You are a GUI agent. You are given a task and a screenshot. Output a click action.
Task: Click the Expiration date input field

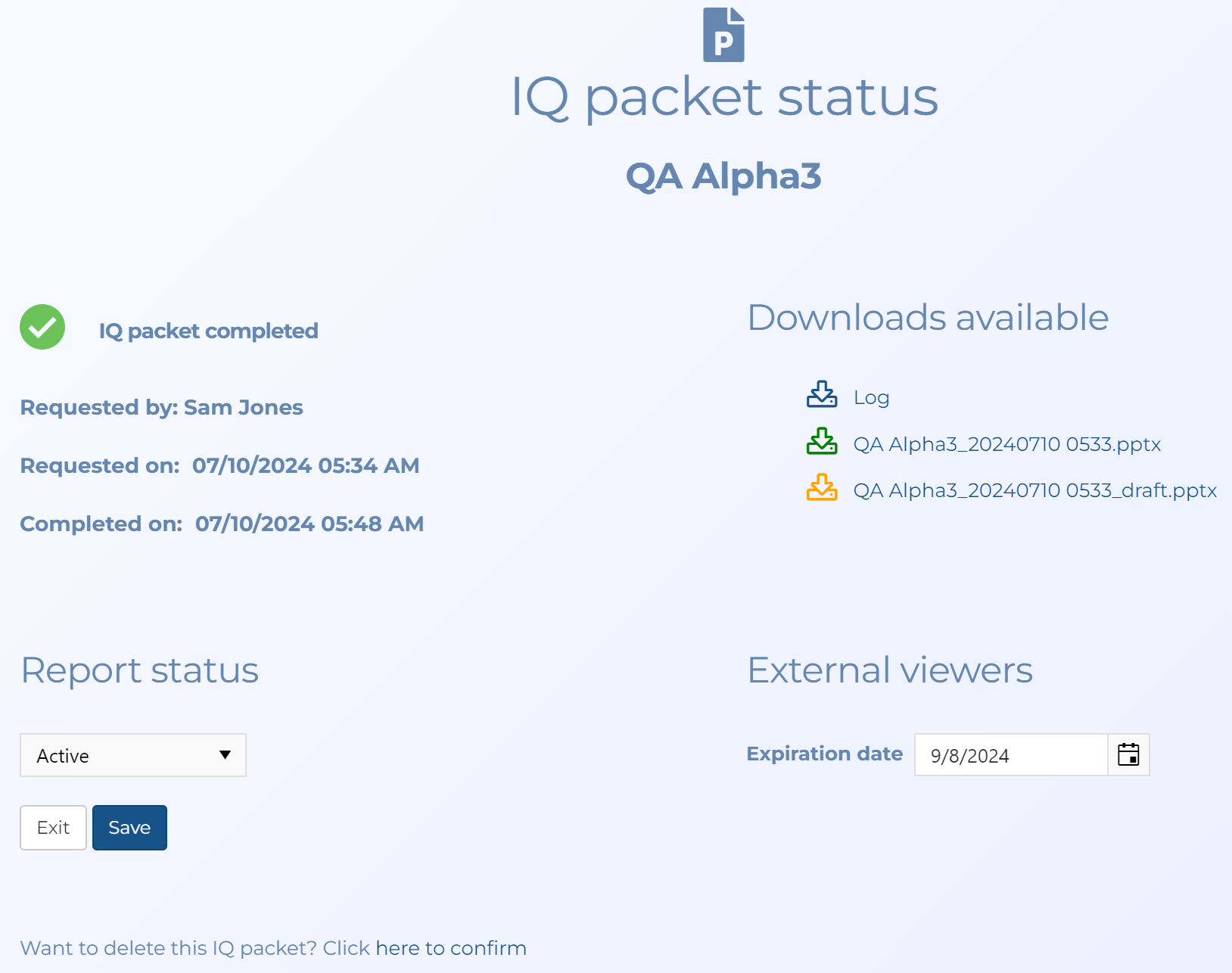coord(1010,755)
